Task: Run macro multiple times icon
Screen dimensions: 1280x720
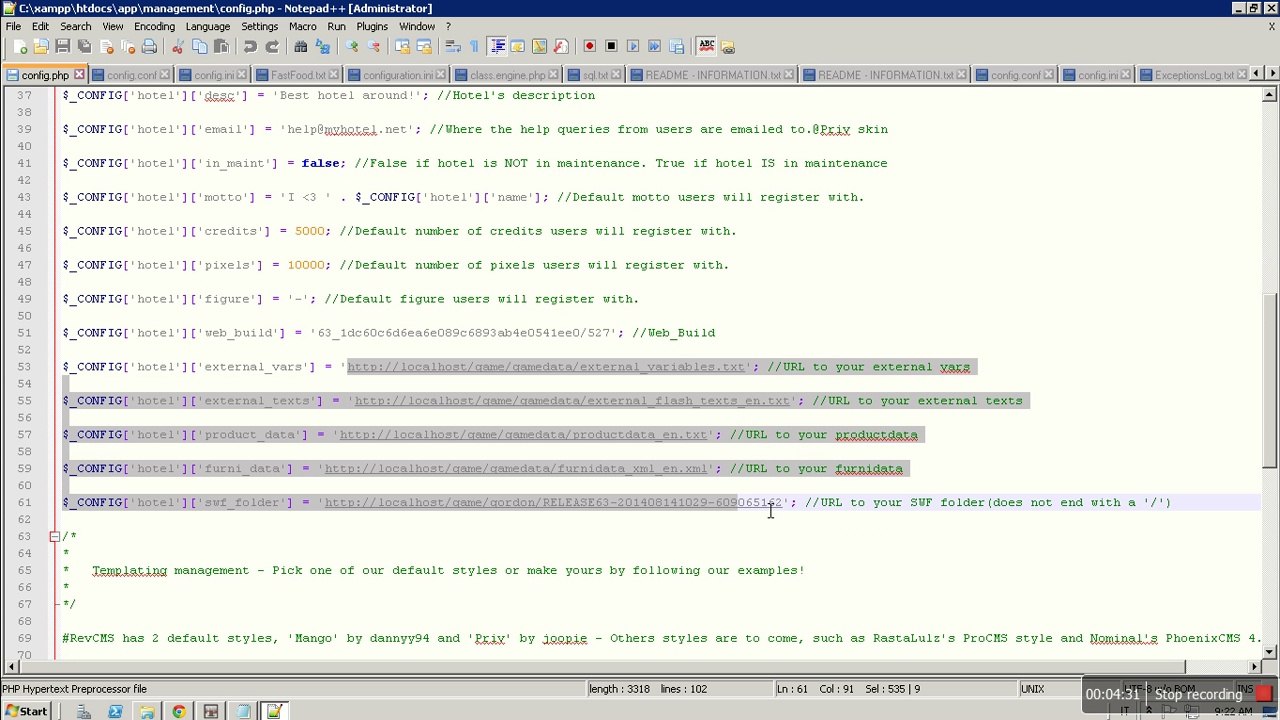Action: click(x=655, y=46)
